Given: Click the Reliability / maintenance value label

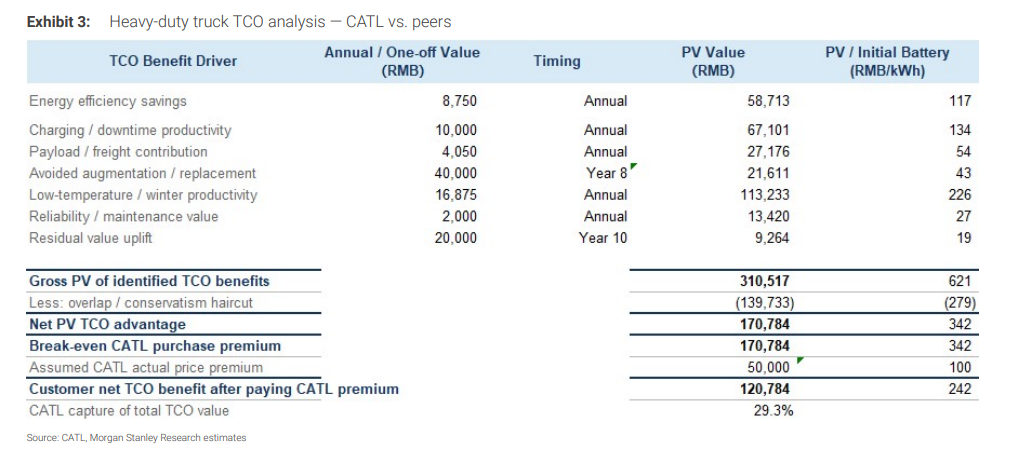Looking at the screenshot, I should [x=123, y=217].
